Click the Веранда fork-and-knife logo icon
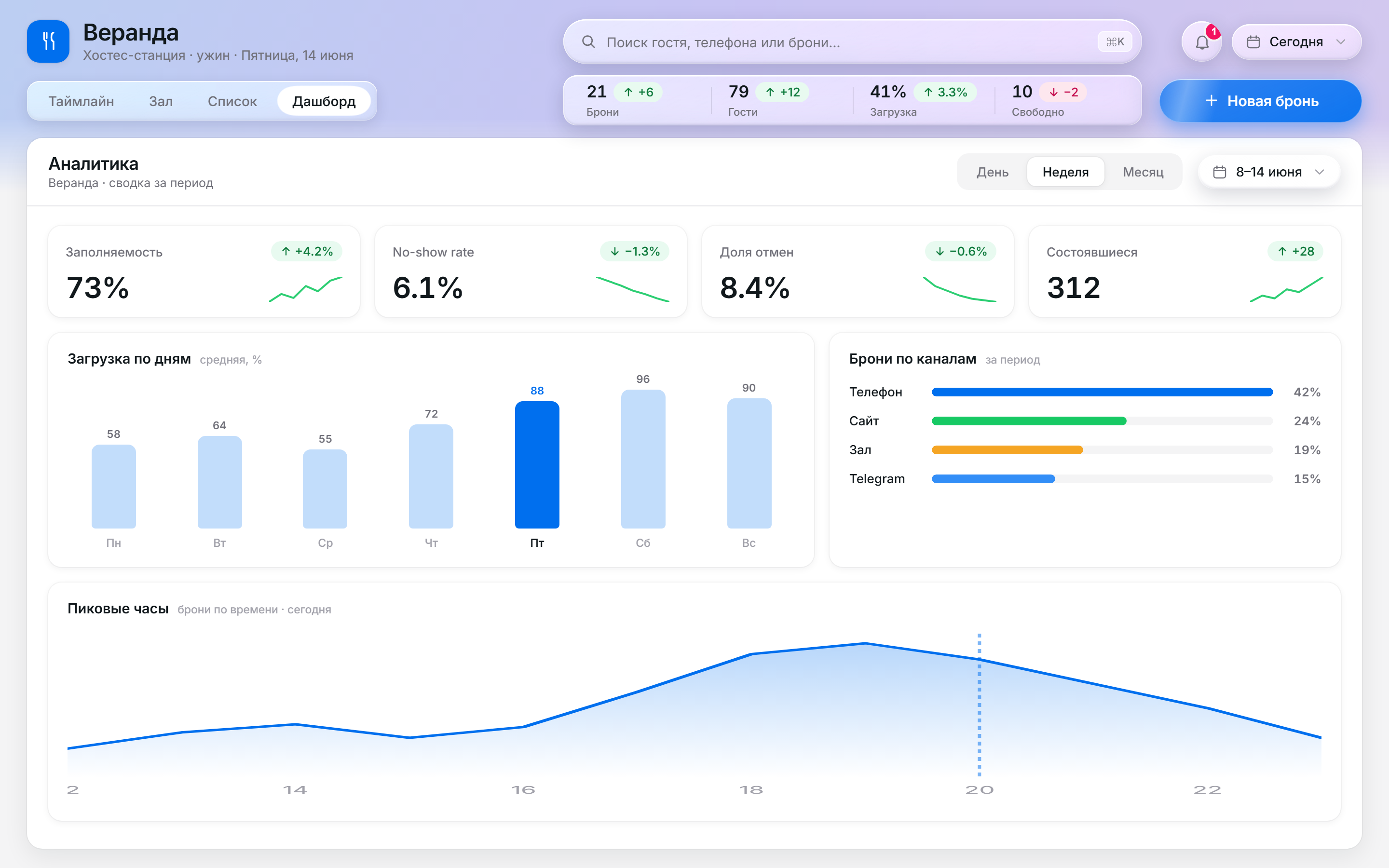The height and width of the screenshot is (868, 1389). (x=48, y=41)
